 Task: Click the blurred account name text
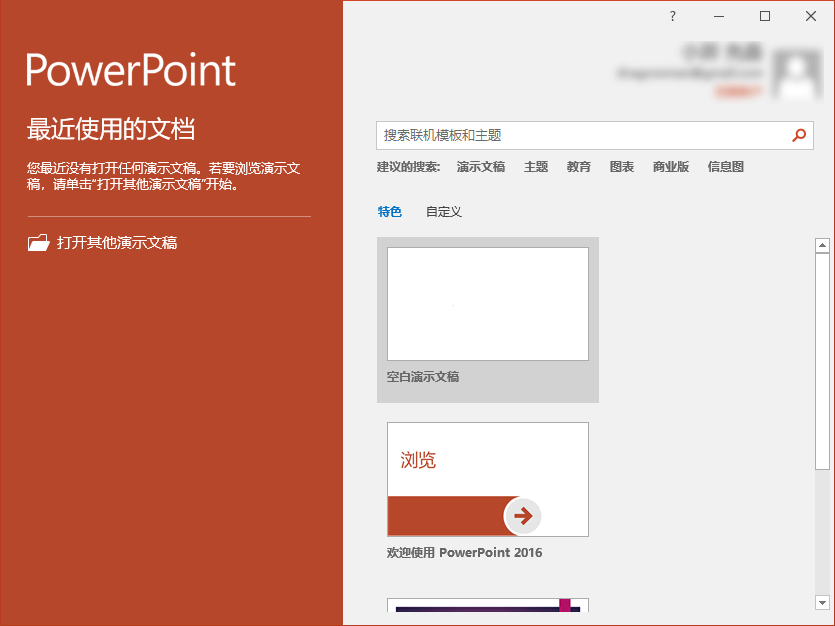[x=723, y=52]
